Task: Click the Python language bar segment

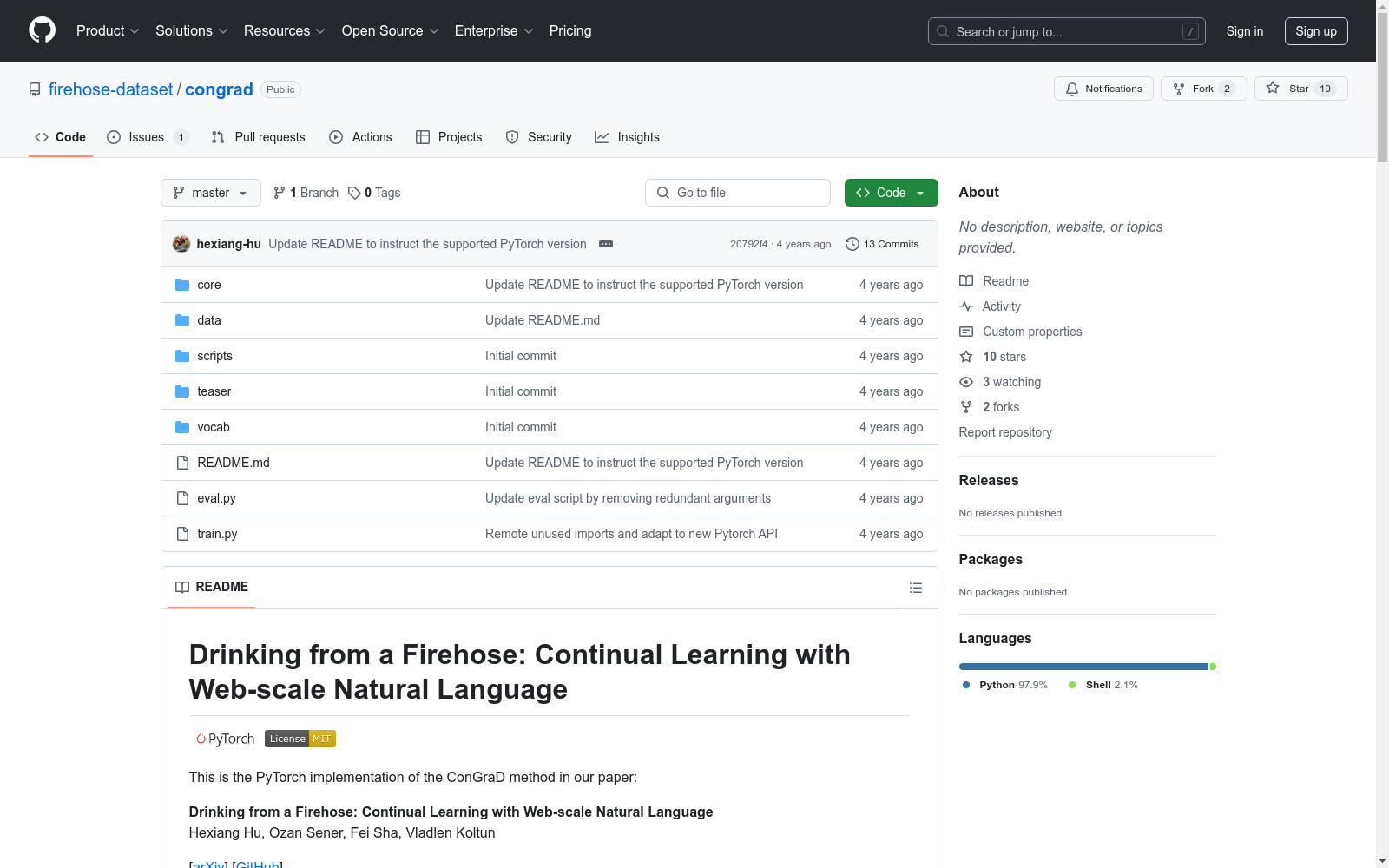Action: [1083, 667]
